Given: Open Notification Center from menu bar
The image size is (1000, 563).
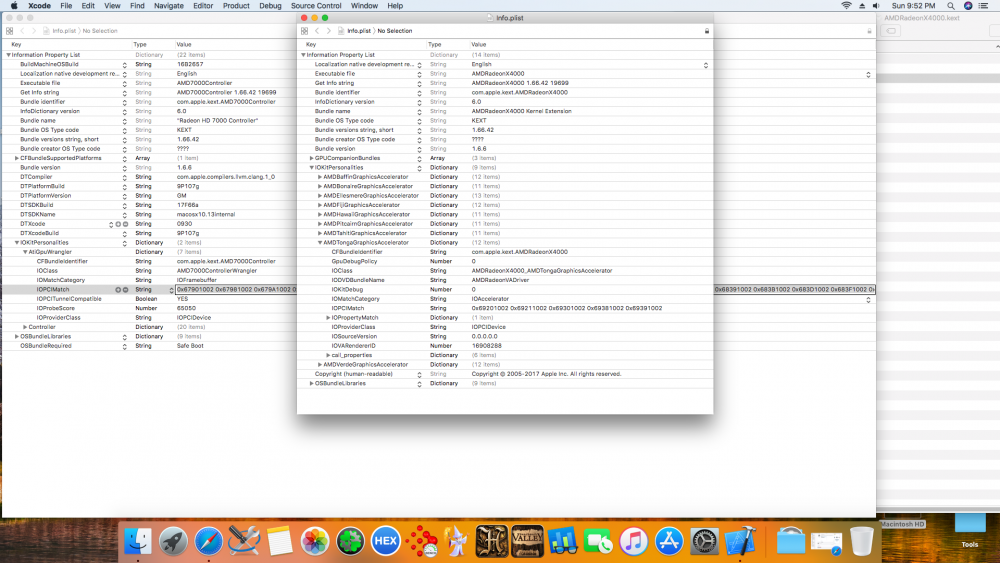Looking at the screenshot, I should pos(983,6).
